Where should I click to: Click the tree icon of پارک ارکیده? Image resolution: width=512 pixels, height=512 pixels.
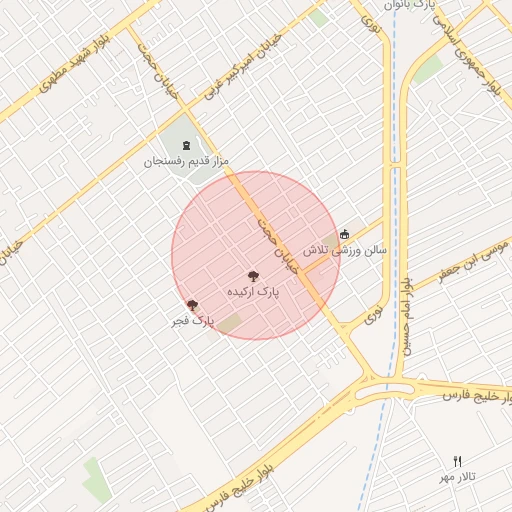pos(254,276)
